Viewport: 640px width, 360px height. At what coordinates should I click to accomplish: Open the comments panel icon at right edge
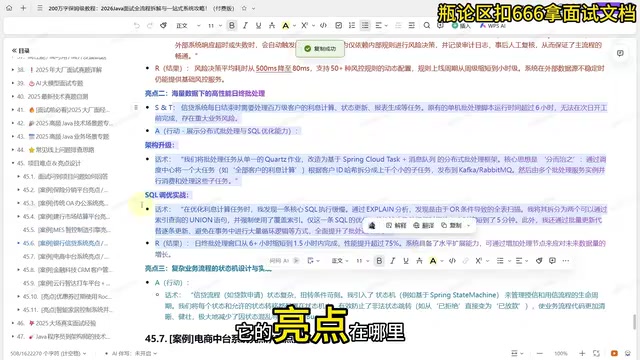pyautogui.click(x=620, y=53)
